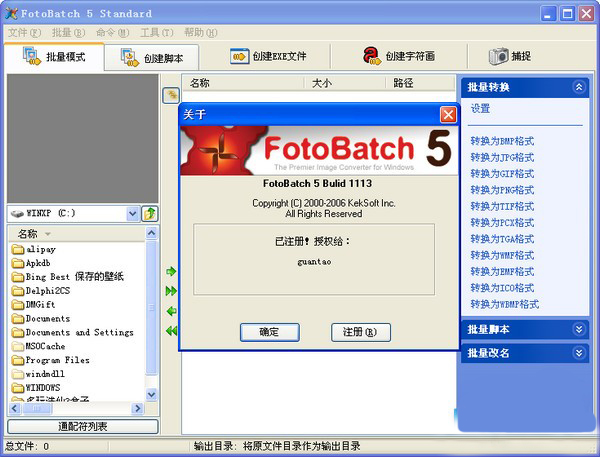Close the 关于 dialog
Image resolution: width=600 pixels, height=457 pixels.
448,114
